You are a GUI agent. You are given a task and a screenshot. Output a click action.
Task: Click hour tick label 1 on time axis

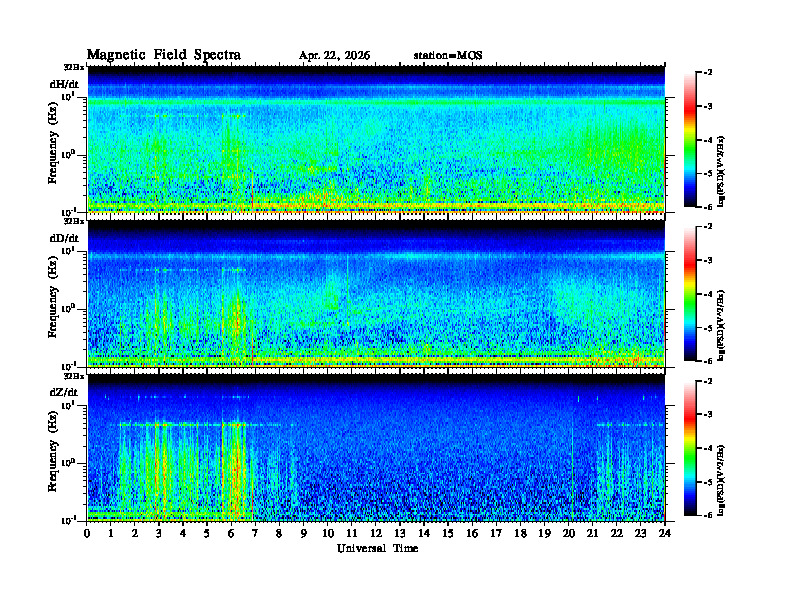pyautogui.click(x=111, y=533)
